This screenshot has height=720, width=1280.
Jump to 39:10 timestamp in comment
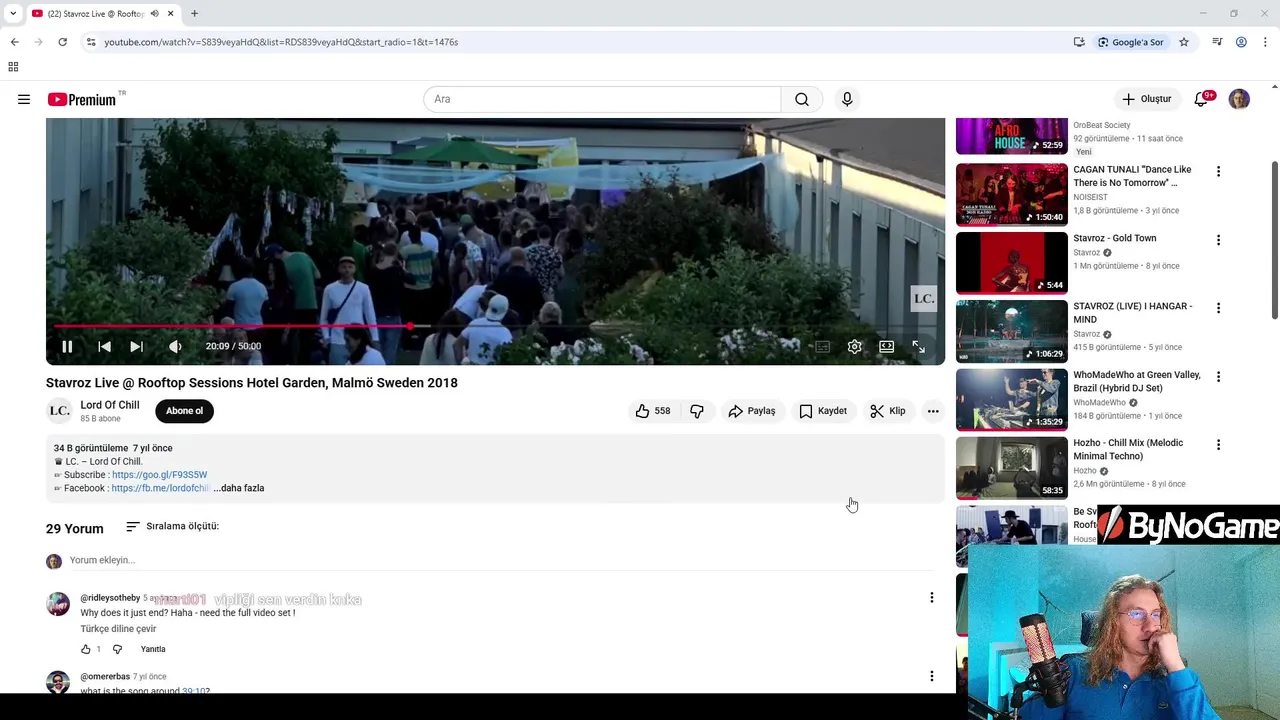195,690
